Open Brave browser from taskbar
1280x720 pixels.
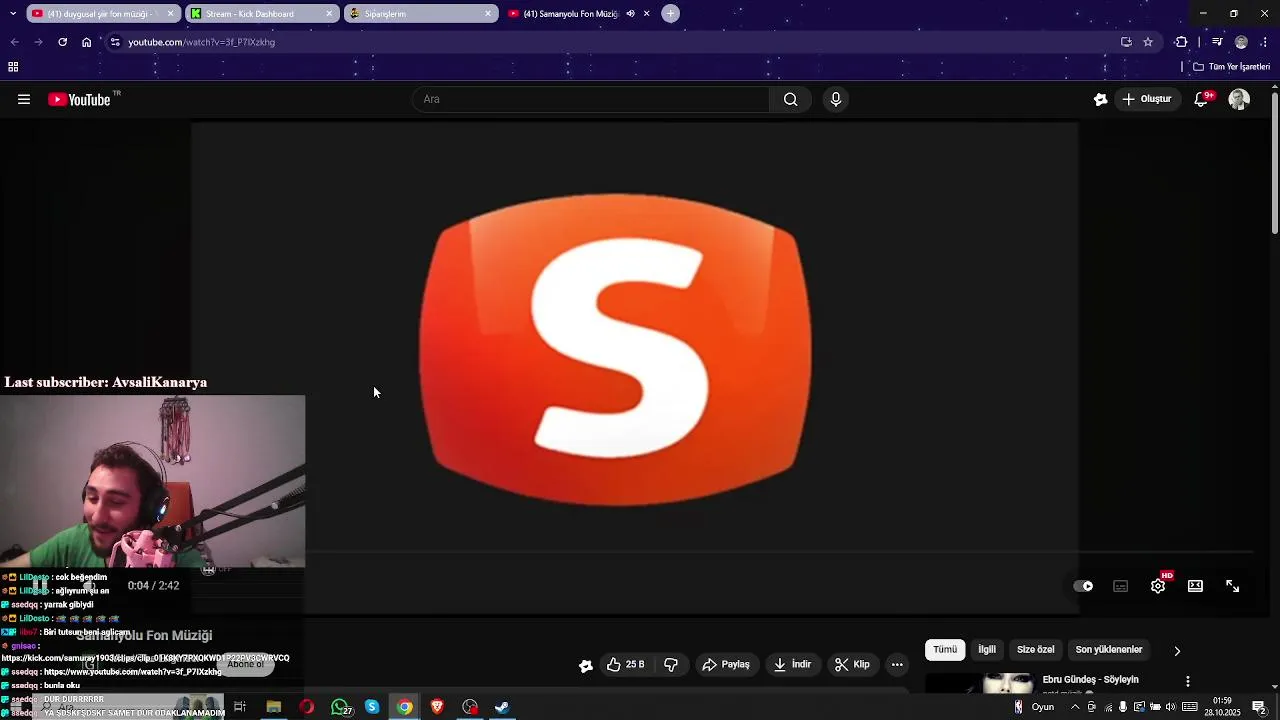[437, 707]
